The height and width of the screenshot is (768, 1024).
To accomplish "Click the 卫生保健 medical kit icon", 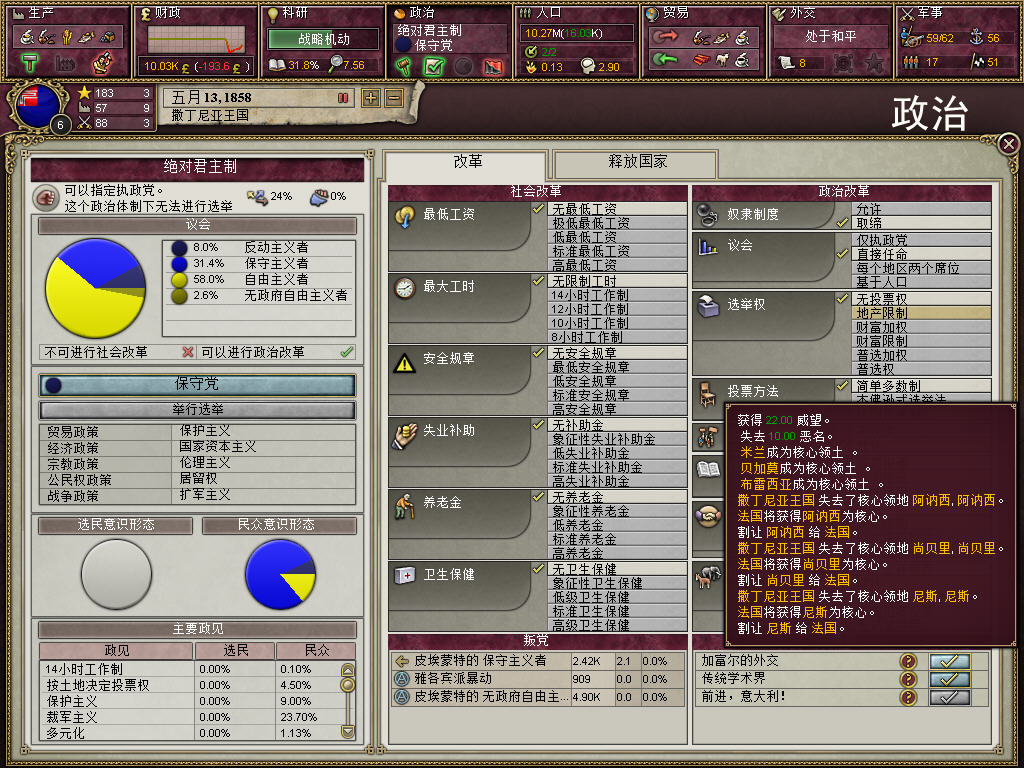I will (405, 575).
